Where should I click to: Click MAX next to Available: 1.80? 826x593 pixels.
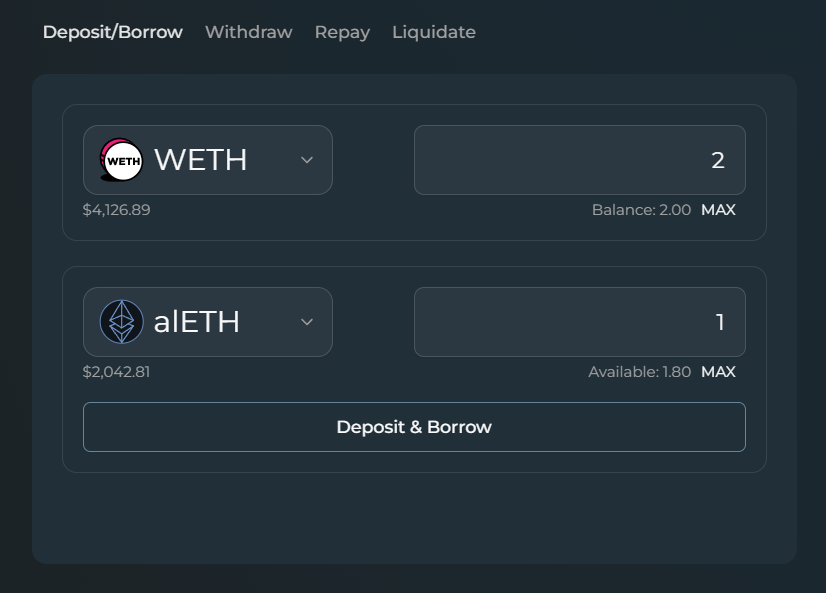(718, 372)
